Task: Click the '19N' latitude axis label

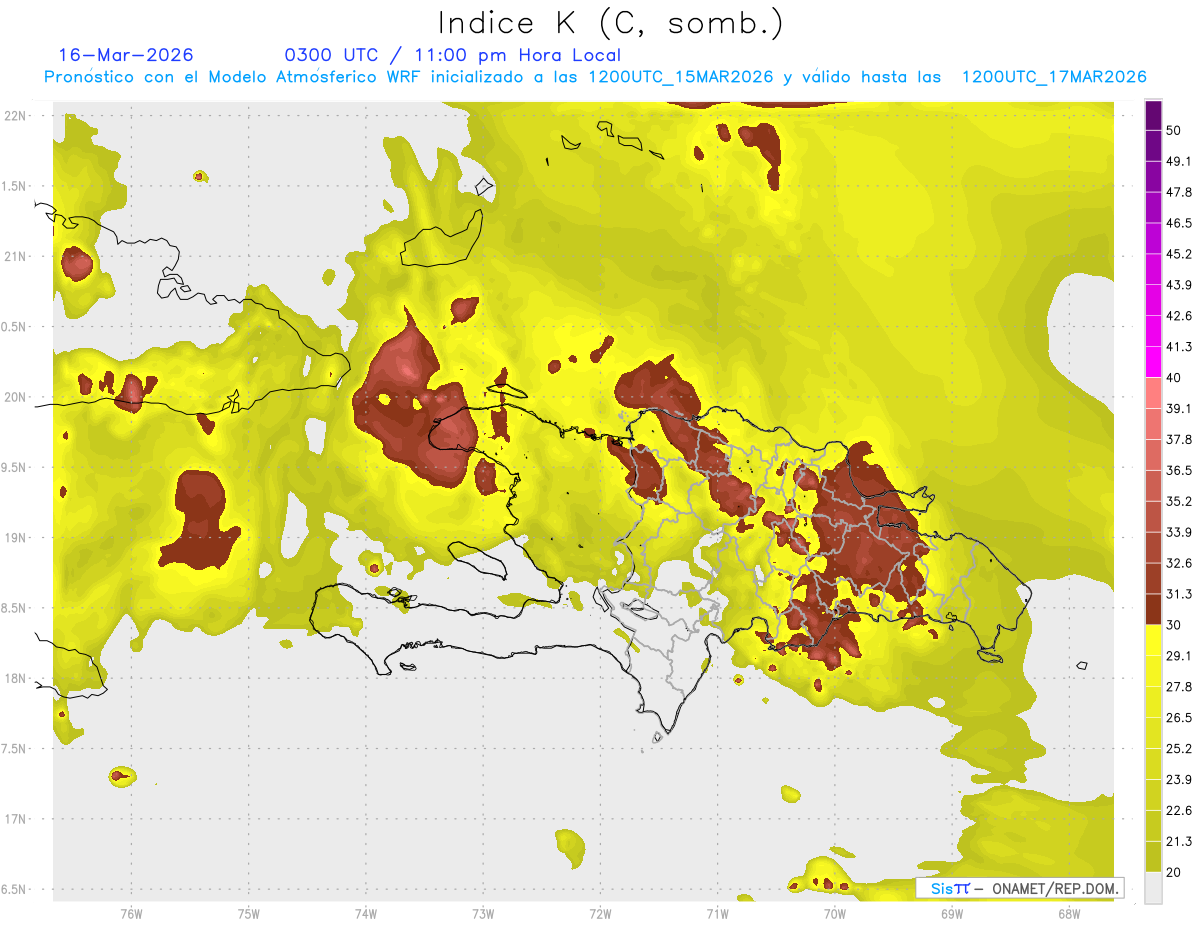Action: click(15, 538)
